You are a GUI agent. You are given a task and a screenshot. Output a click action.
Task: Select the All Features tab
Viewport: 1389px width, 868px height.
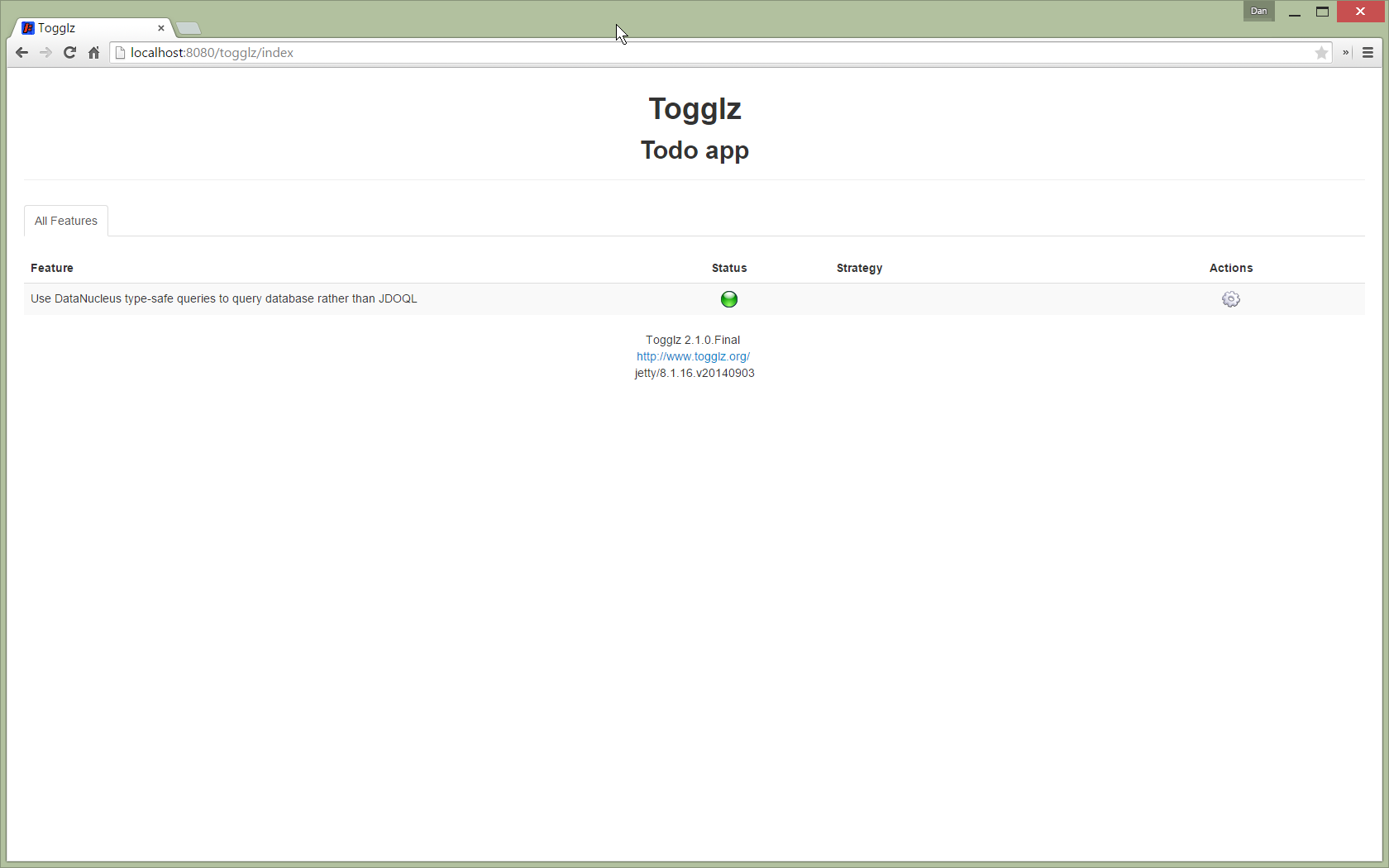point(66,221)
